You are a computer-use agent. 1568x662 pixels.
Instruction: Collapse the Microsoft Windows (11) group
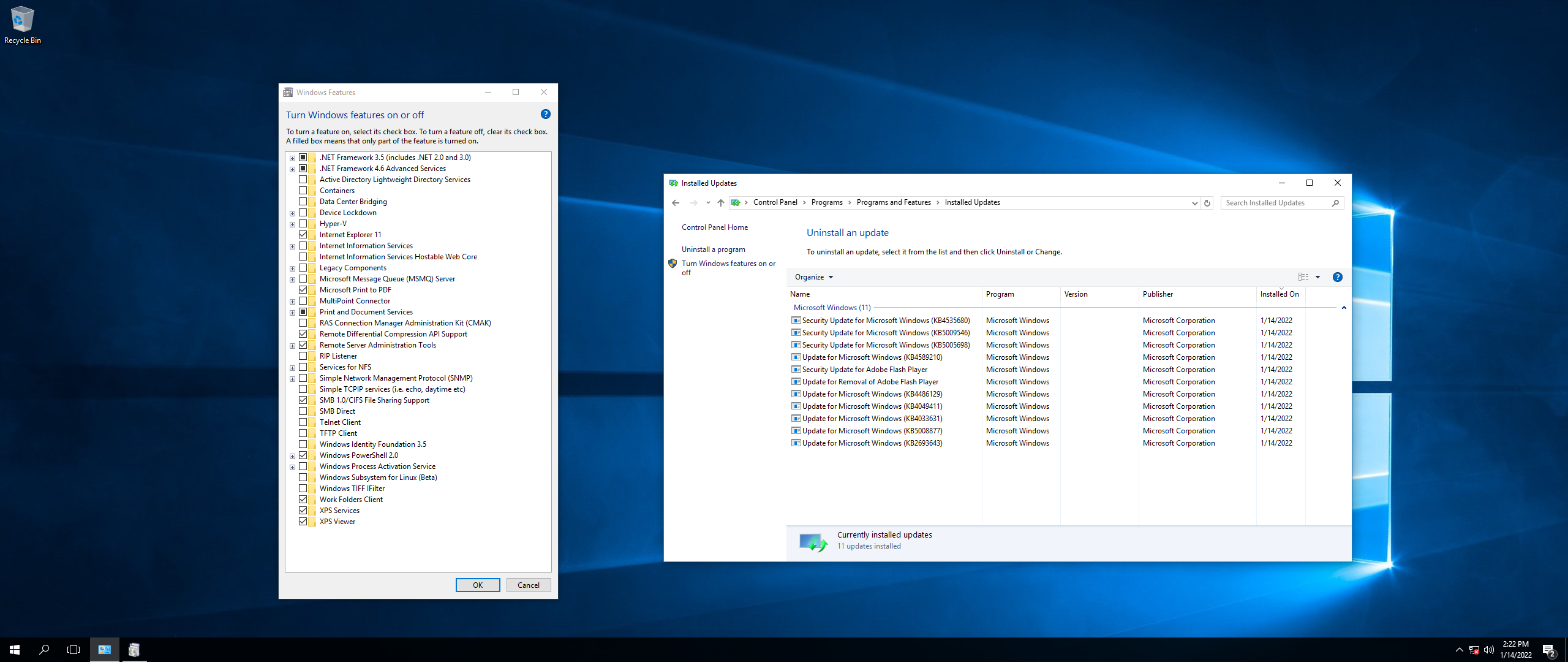(1344, 308)
